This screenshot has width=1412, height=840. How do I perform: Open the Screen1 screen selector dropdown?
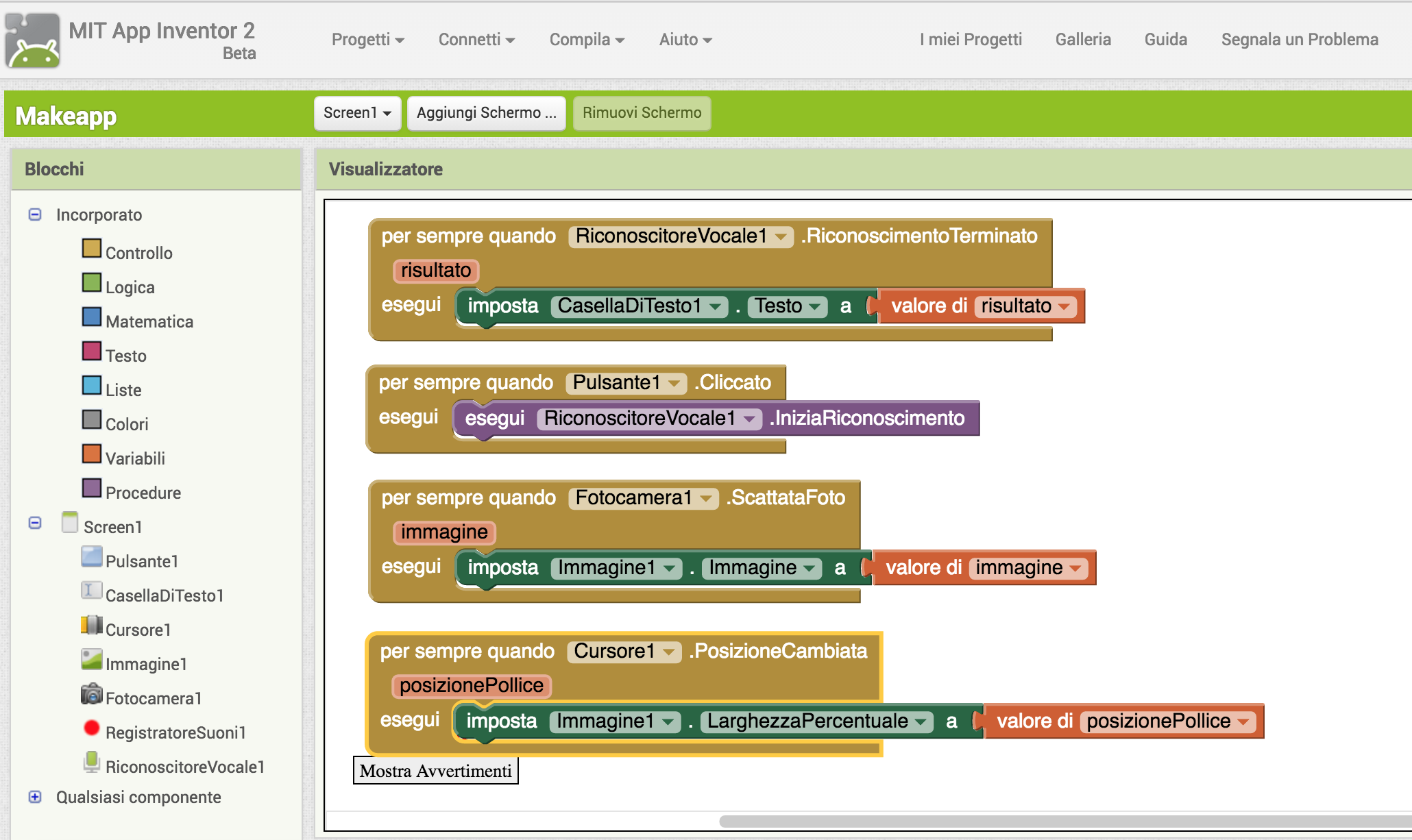pyautogui.click(x=357, y=113)
